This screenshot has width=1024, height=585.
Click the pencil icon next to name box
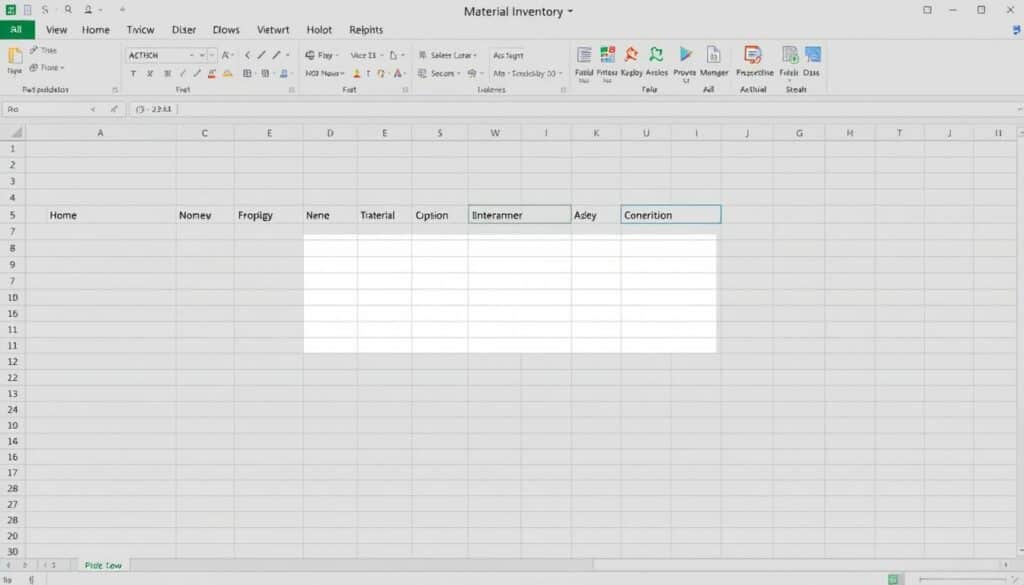coord(114,109)
